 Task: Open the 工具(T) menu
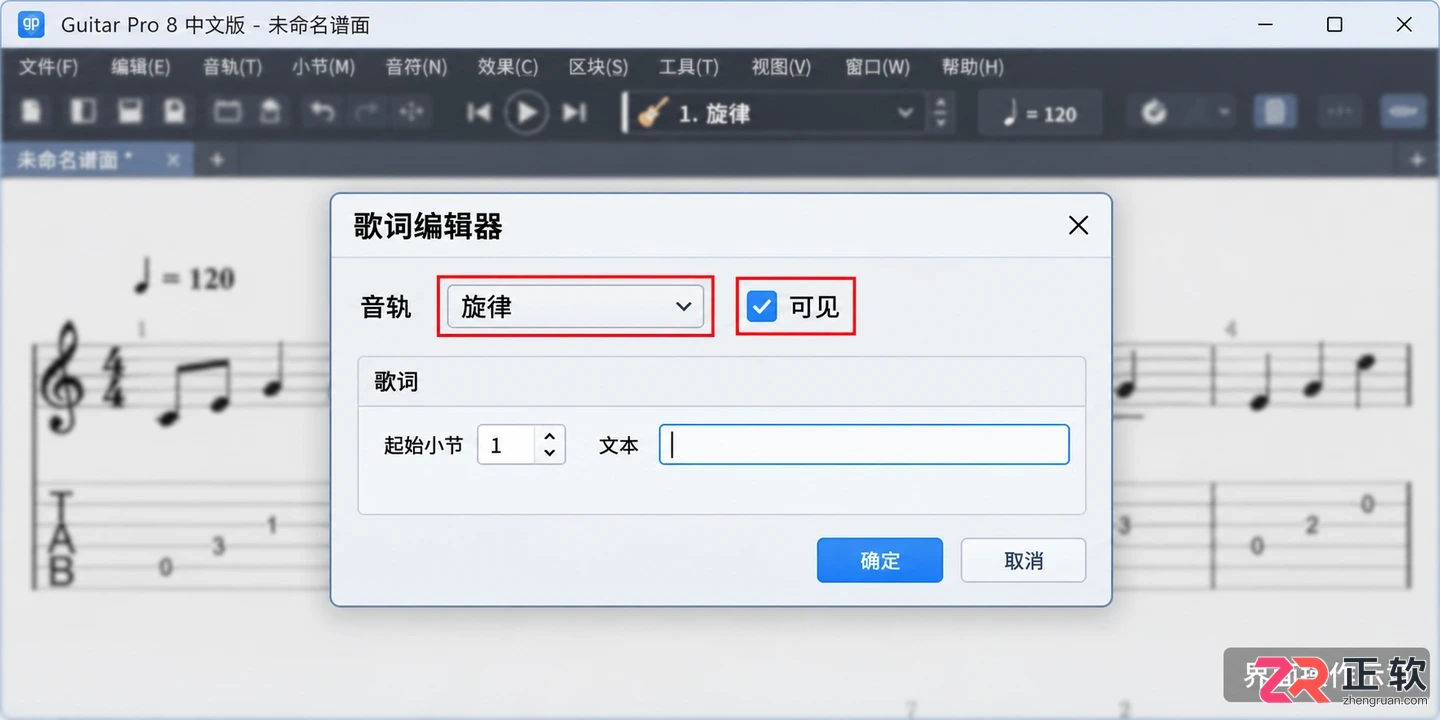coord(689,67)
